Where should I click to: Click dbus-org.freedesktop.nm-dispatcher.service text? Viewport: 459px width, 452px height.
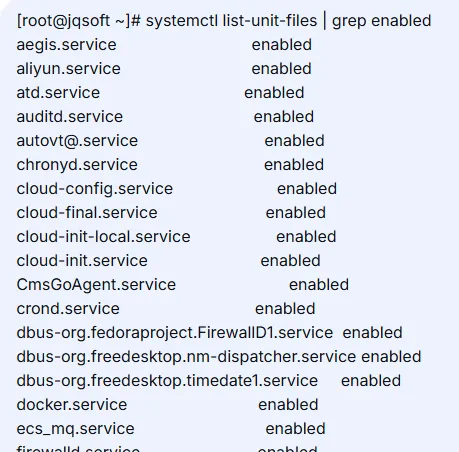[186, 357]
